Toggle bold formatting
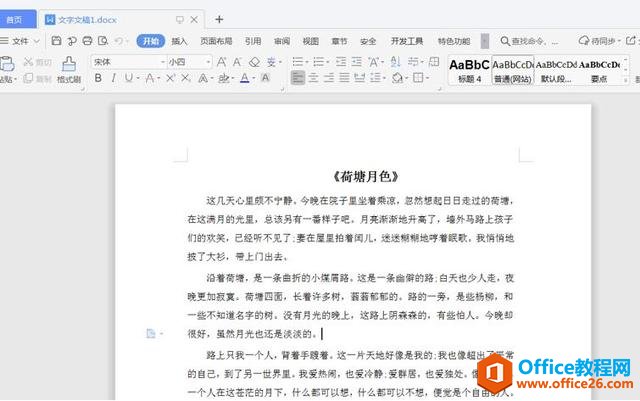Viewport: 640px width, 401px height. pyautogui.click(x=98, y=78)
